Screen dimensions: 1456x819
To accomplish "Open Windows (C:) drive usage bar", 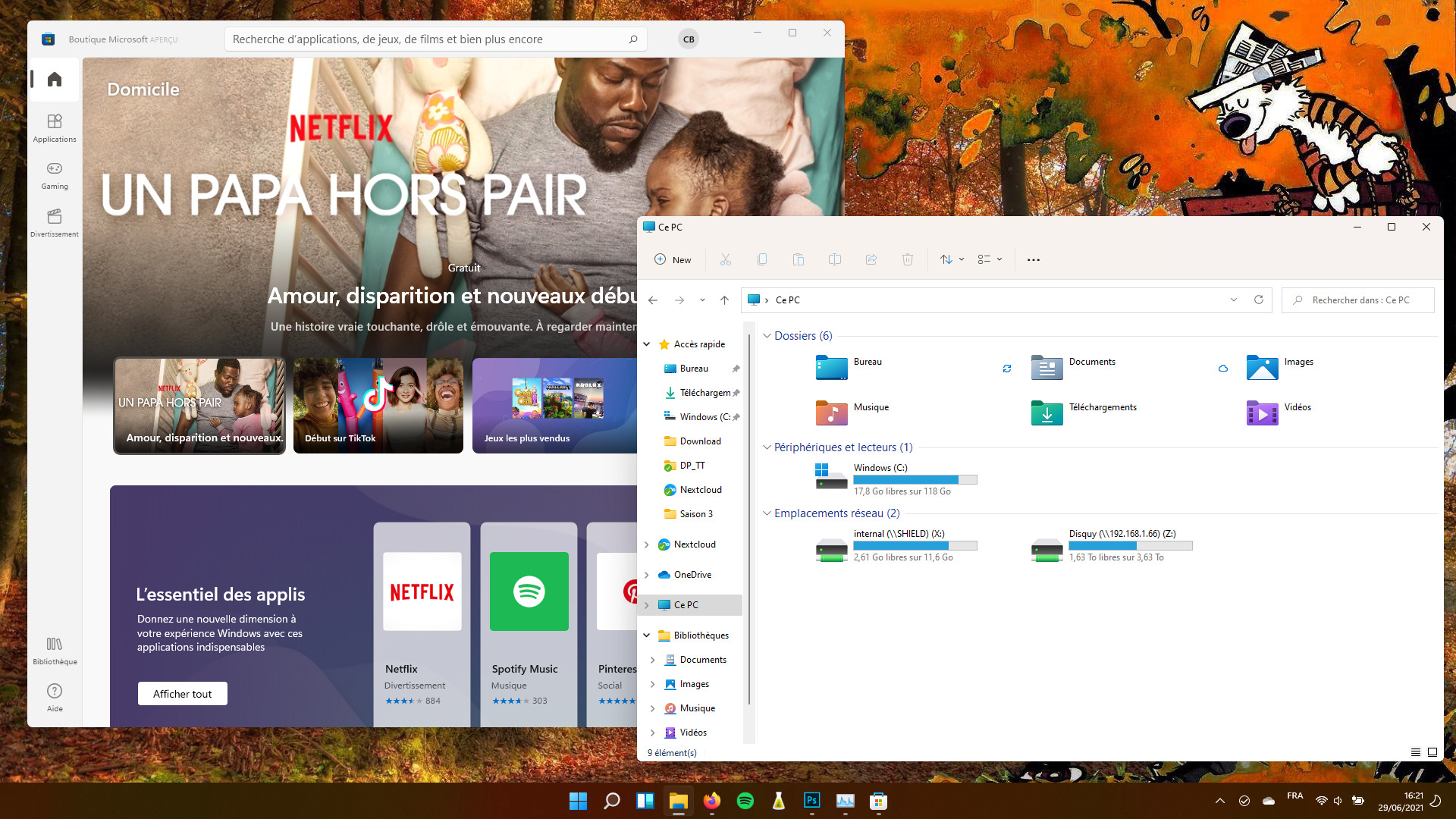I will coord(915,479).
